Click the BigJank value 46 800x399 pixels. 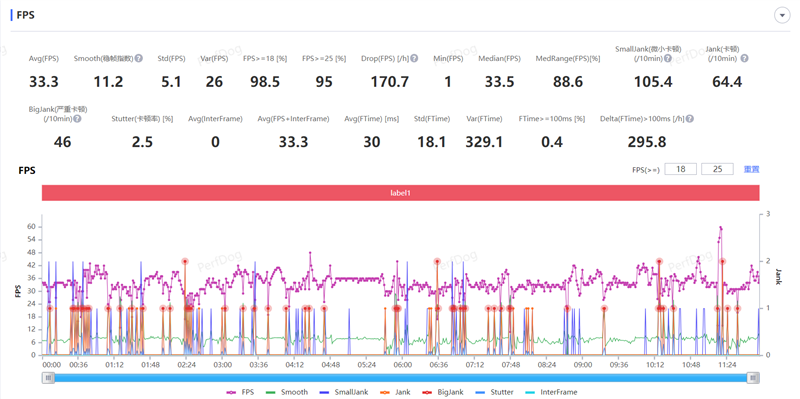62,142
